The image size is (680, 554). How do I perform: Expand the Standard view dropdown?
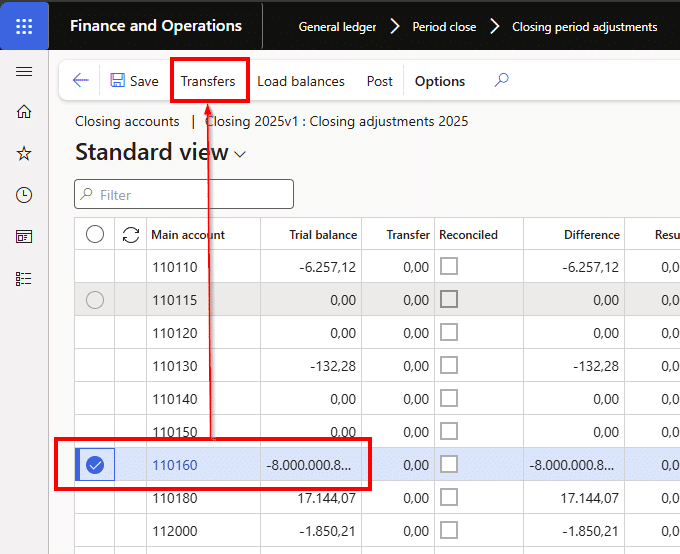pos(240,154)
